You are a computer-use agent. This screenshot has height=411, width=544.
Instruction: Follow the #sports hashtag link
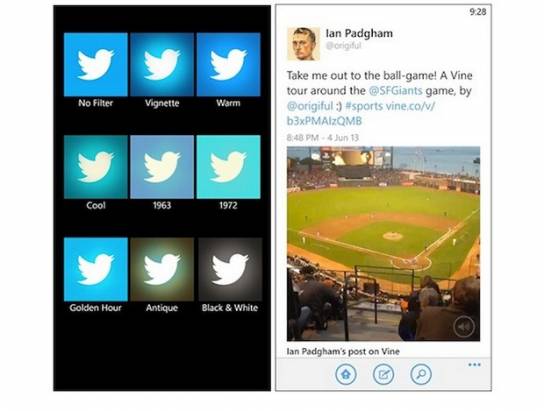point(364,106)
